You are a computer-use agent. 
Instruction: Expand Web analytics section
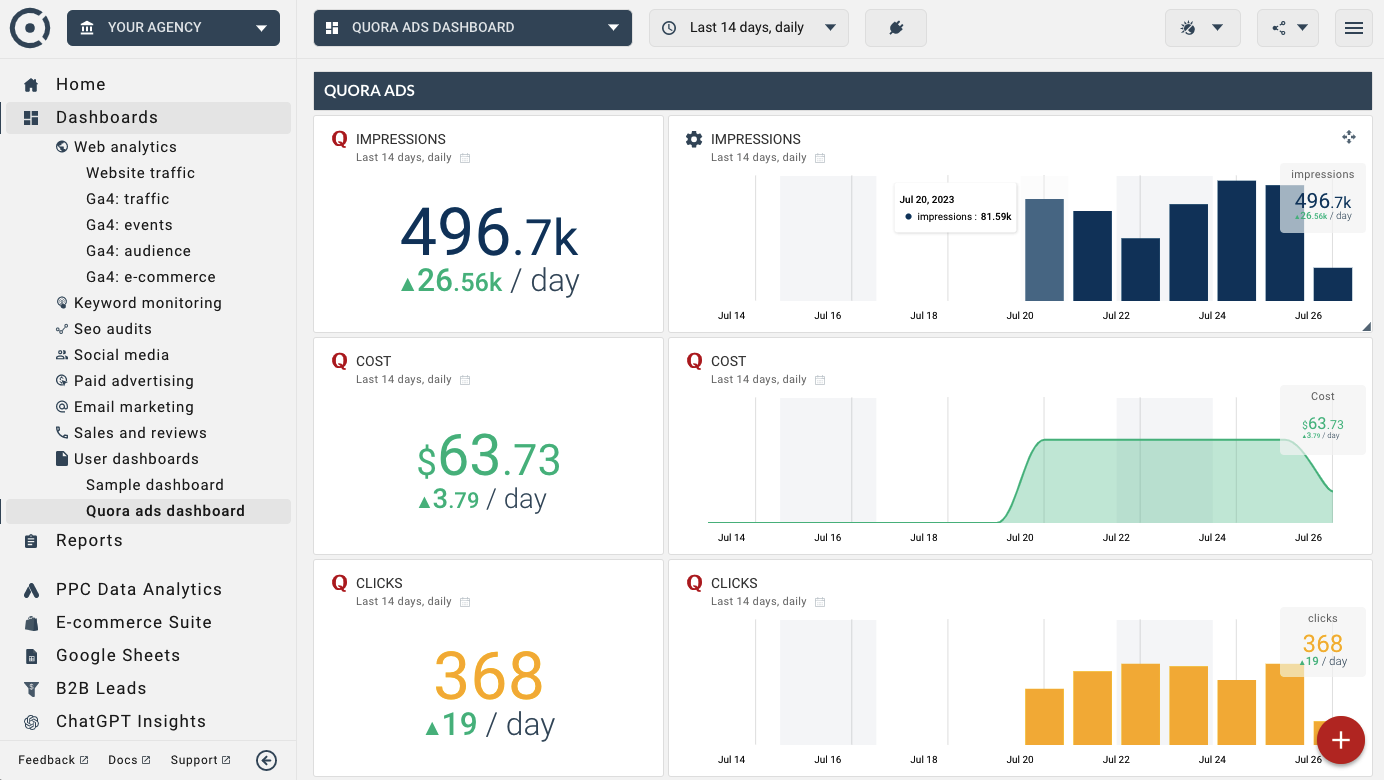(125, 147)
